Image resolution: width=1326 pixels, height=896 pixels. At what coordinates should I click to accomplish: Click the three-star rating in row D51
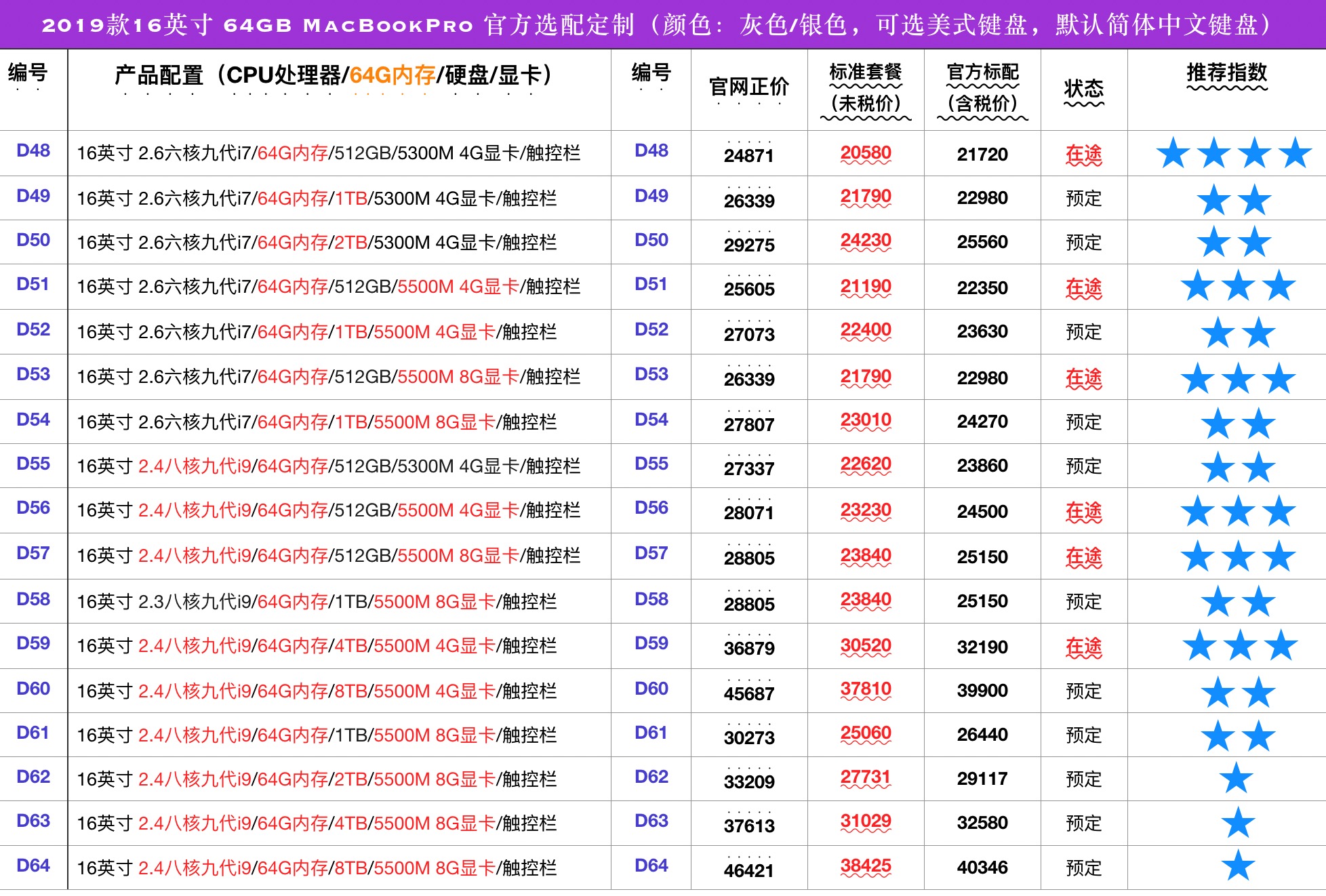[1239, 285]
